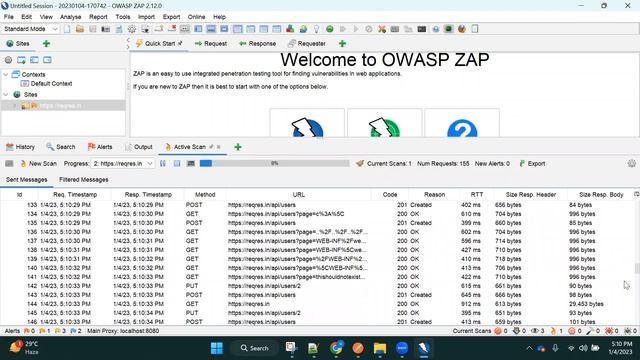Open the Online menu
The height and width of the screenshot is (360, 640).
click(196, 17)
